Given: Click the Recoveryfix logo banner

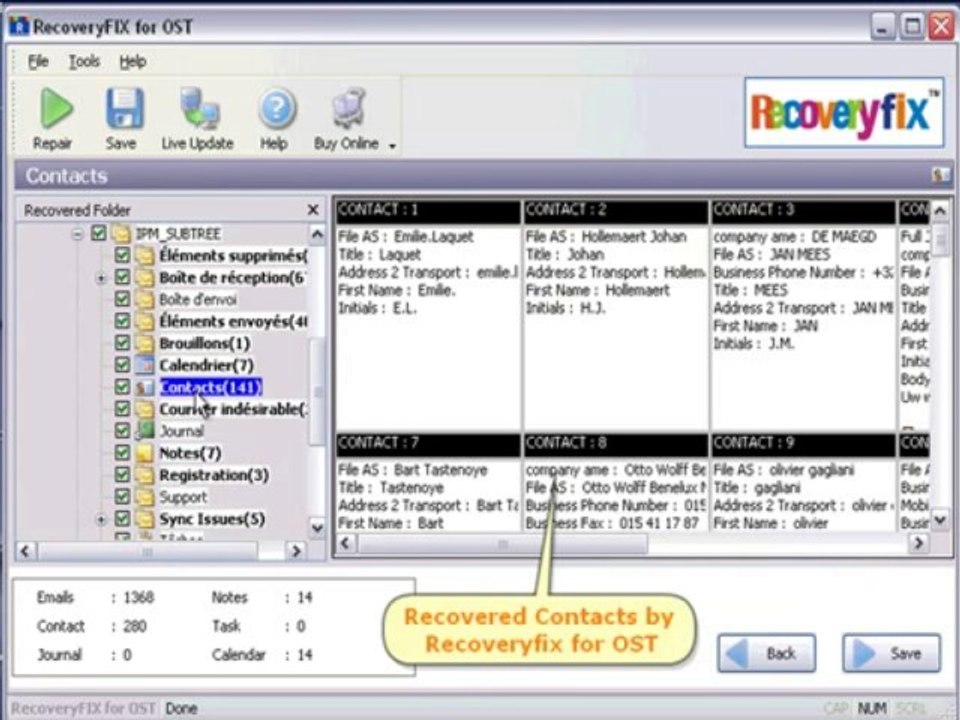Looking at the screenshot, I should pyautogui.click(x=844, y=113).
